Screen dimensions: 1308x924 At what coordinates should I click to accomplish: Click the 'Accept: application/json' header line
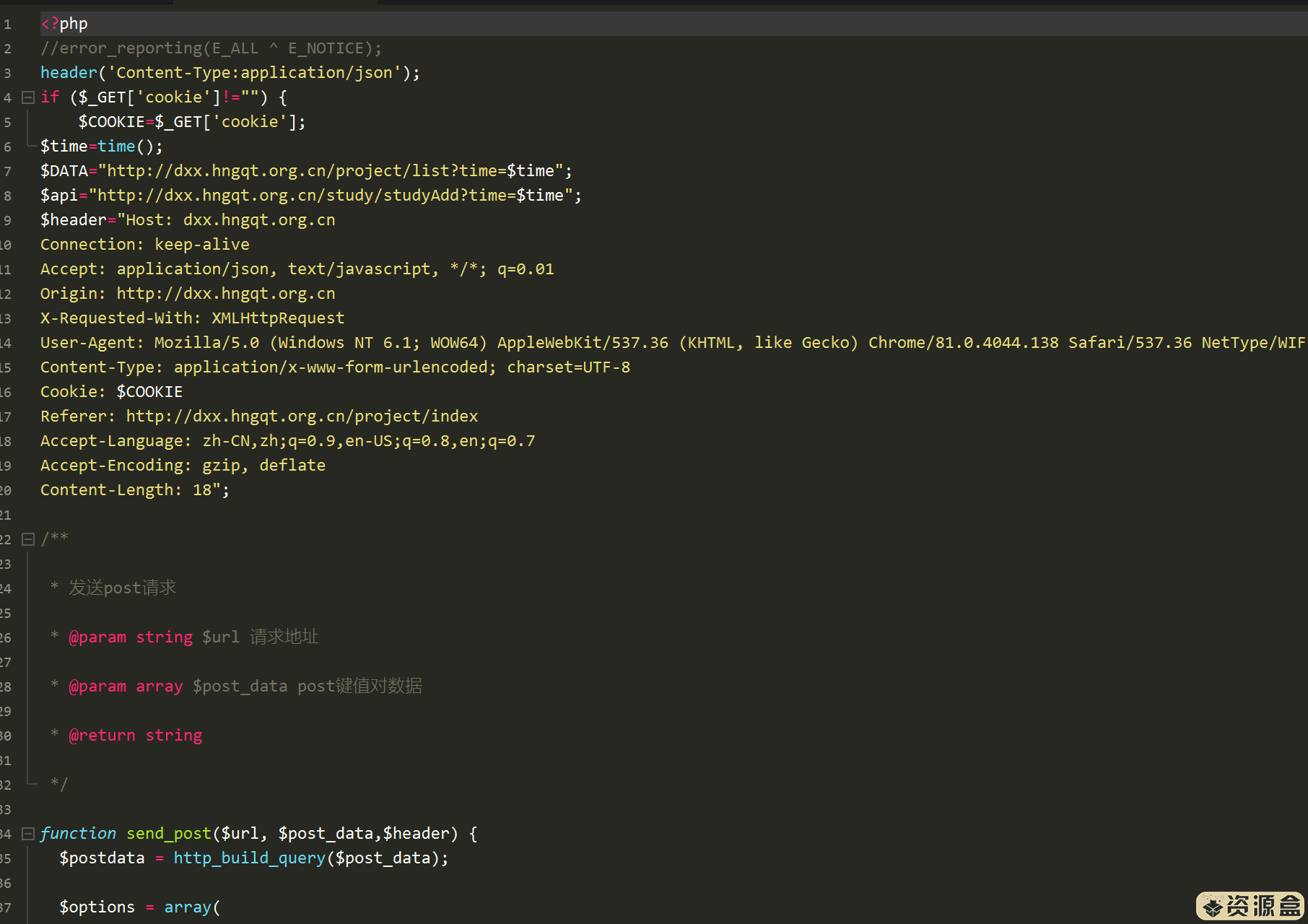(297, 269)
